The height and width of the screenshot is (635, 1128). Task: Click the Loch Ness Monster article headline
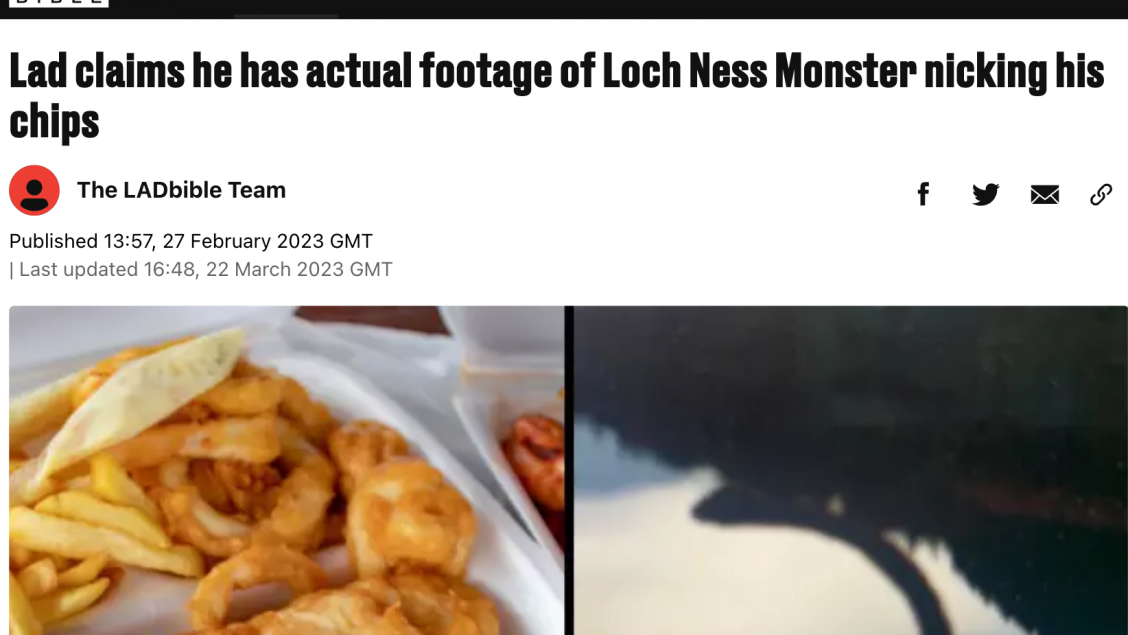tap(557, 96)
